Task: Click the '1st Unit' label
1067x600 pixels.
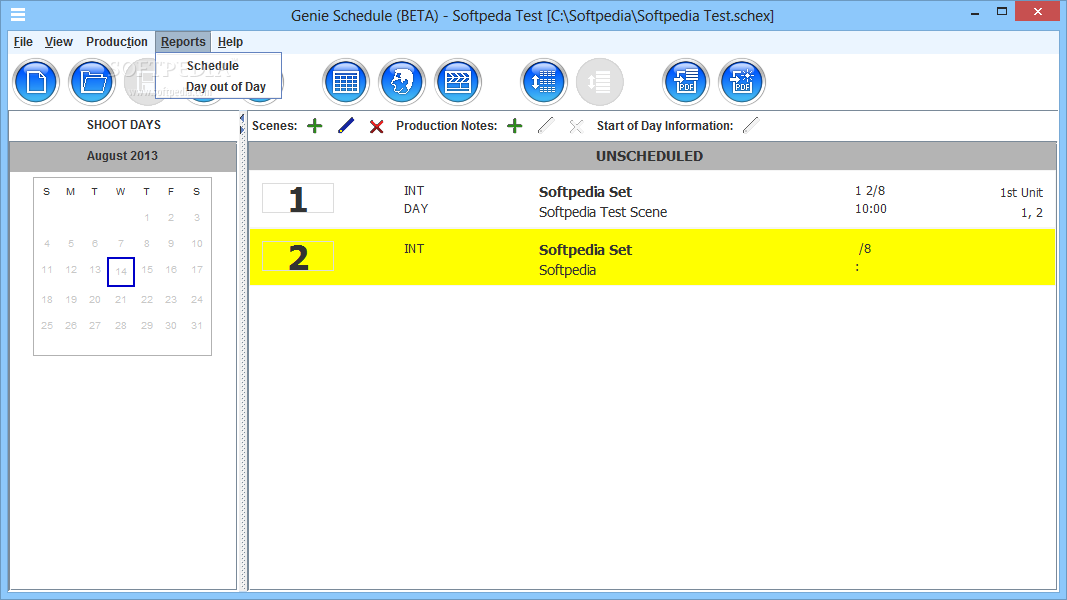Action: pos(1021,193)
